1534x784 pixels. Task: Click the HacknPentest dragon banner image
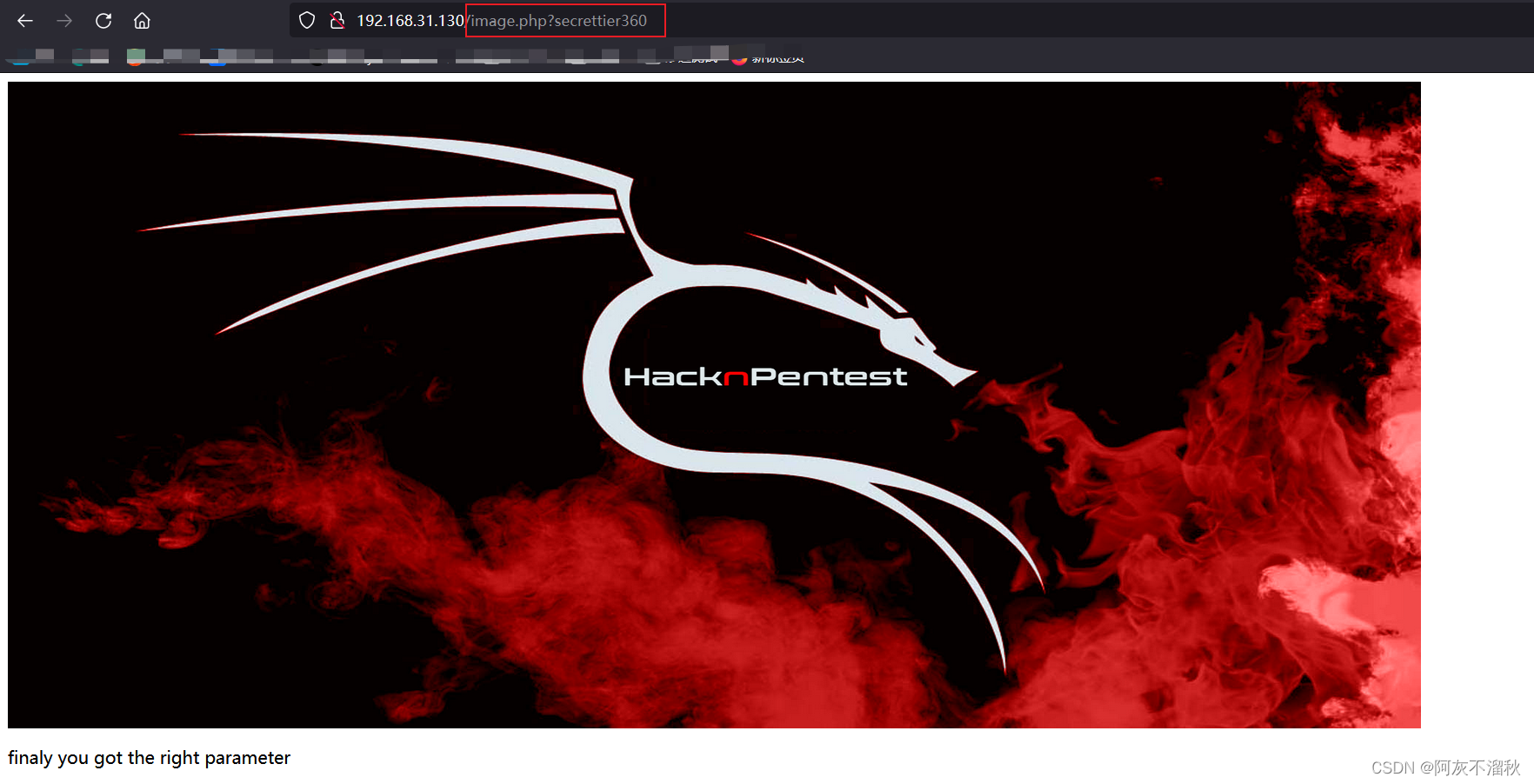[714, 405]
